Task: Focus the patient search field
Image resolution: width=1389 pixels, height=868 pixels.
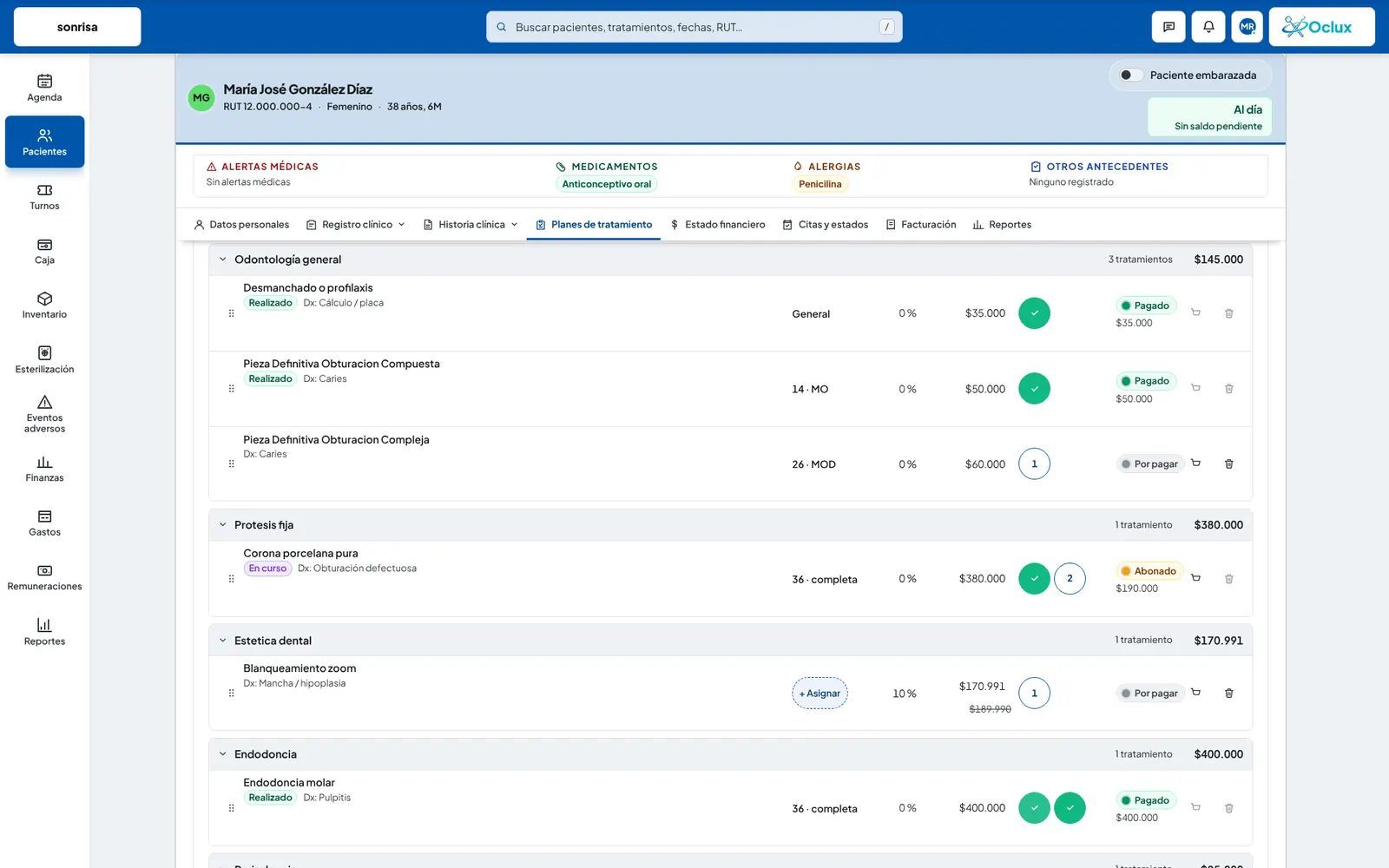Action: 694,27
